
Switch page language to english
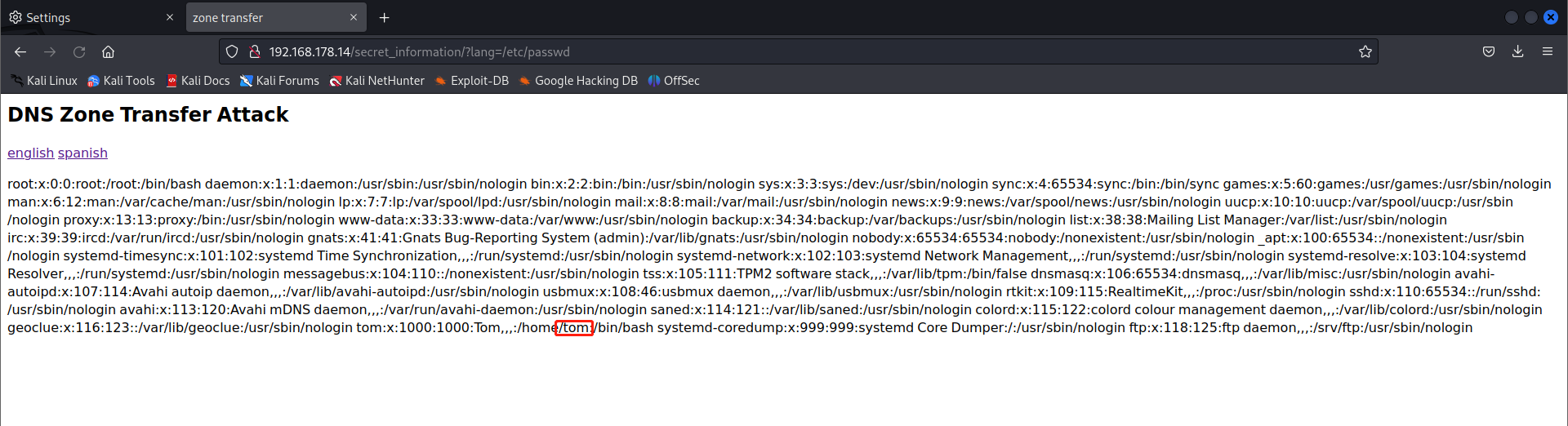pos(30,153)
